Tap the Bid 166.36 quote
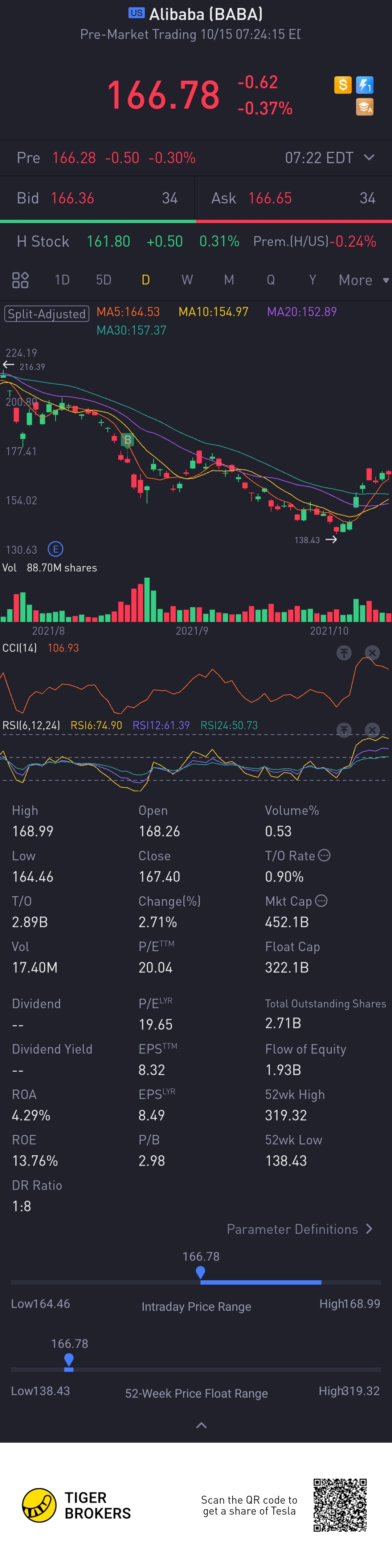 click(97, 198)
